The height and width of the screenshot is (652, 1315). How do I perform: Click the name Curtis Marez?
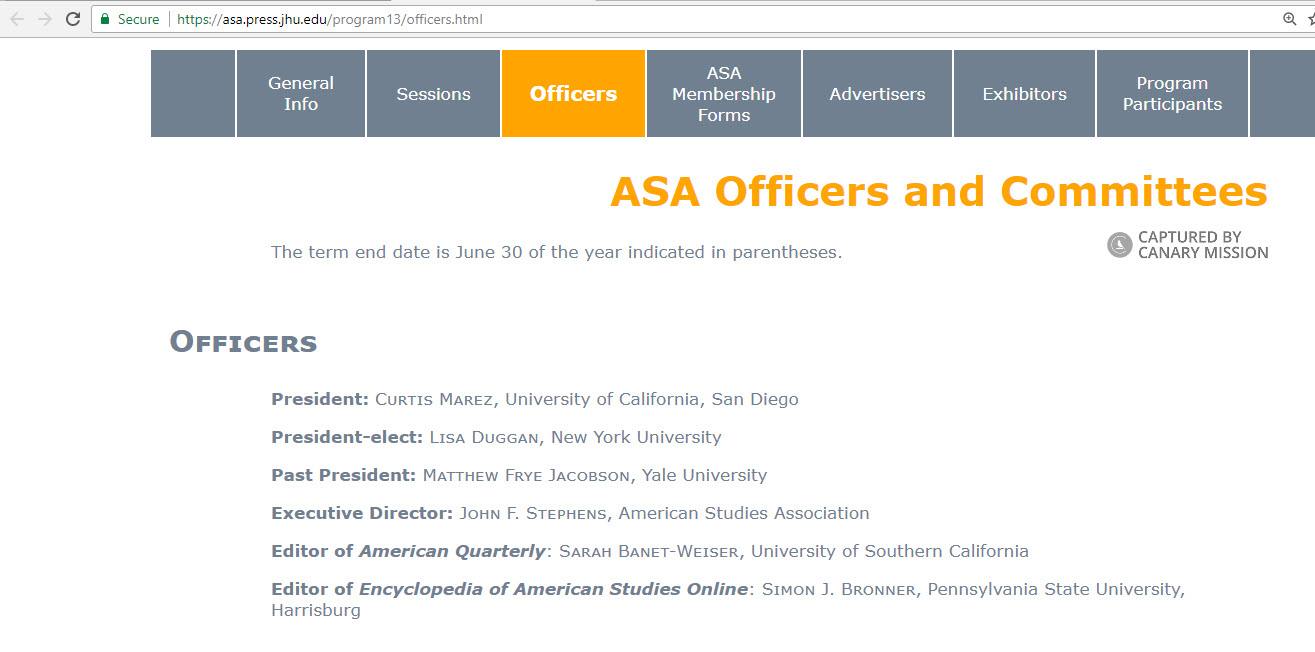[434, 400]
